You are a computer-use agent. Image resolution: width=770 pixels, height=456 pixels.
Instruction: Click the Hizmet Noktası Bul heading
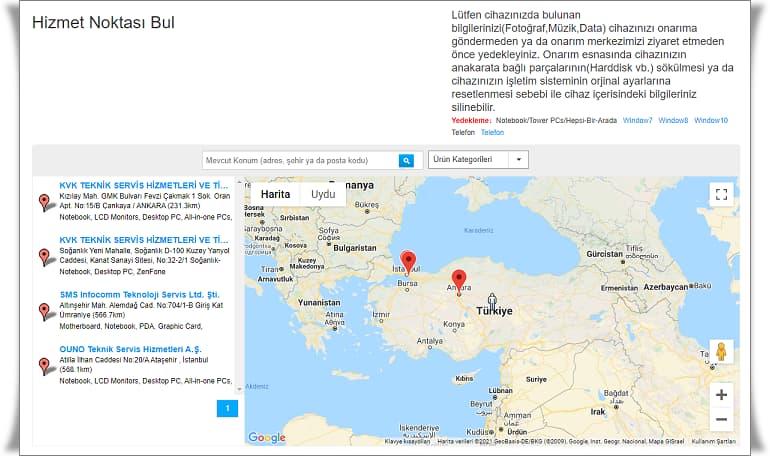[103, 23]
